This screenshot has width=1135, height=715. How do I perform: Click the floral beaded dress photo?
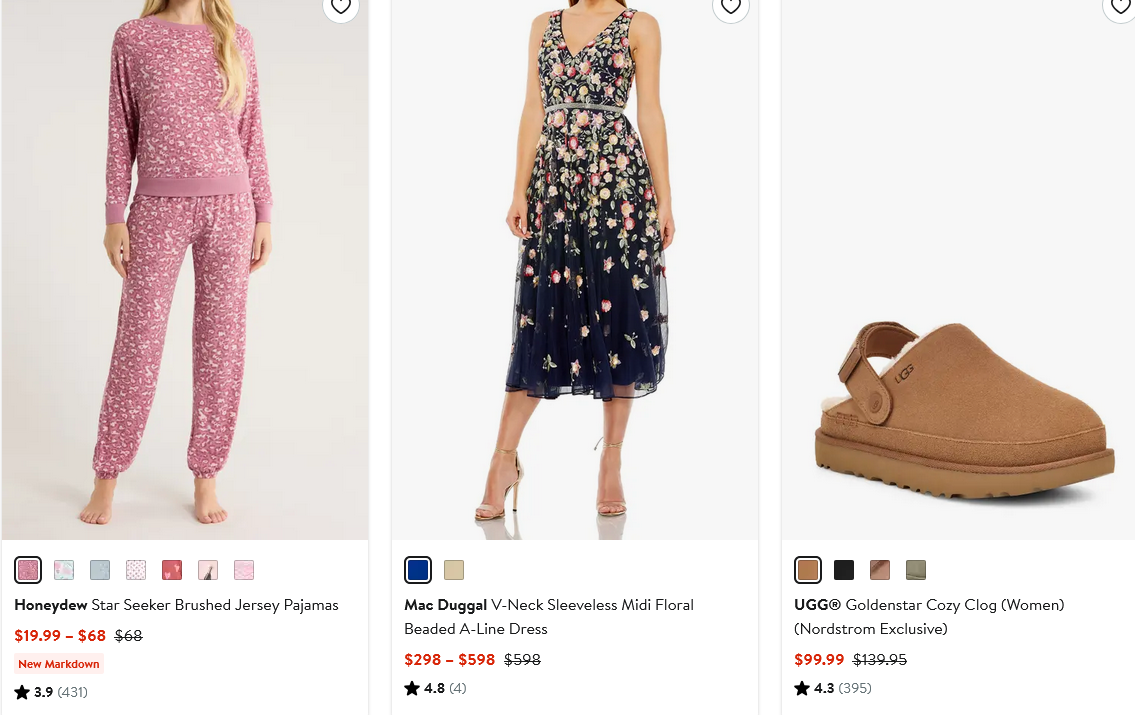coord(575,270)
